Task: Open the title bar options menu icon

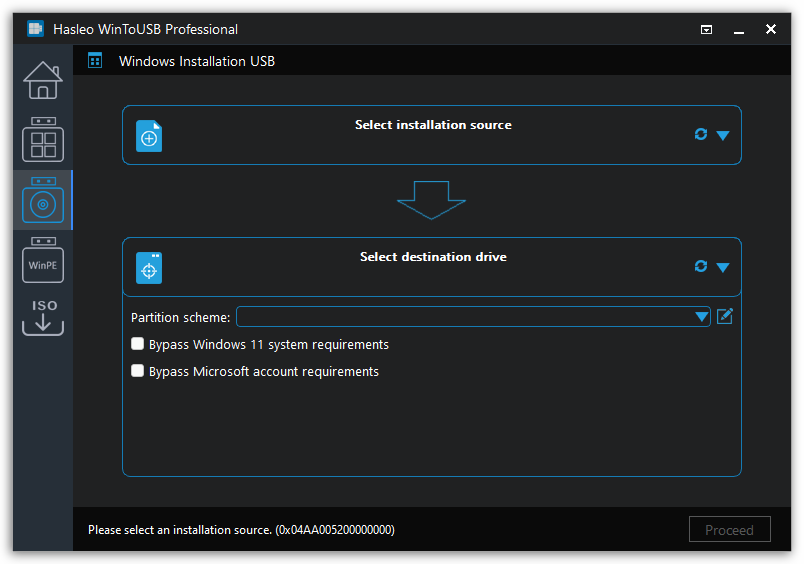Action: coord(706,30)
